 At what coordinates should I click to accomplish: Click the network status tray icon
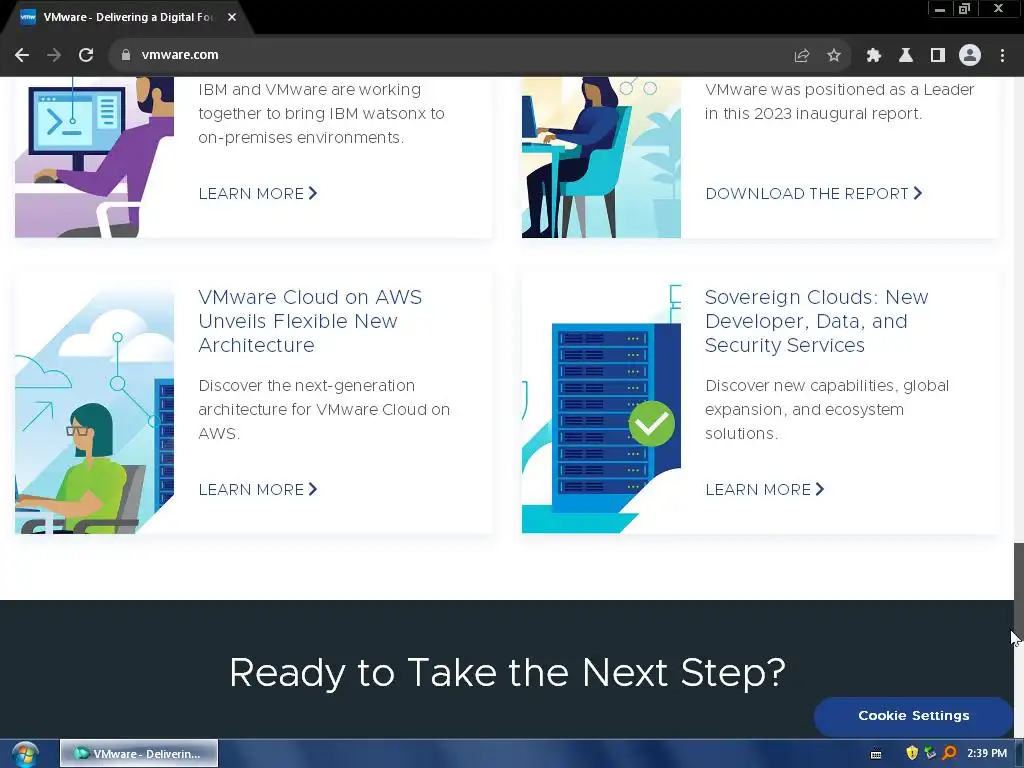point(930,753)
